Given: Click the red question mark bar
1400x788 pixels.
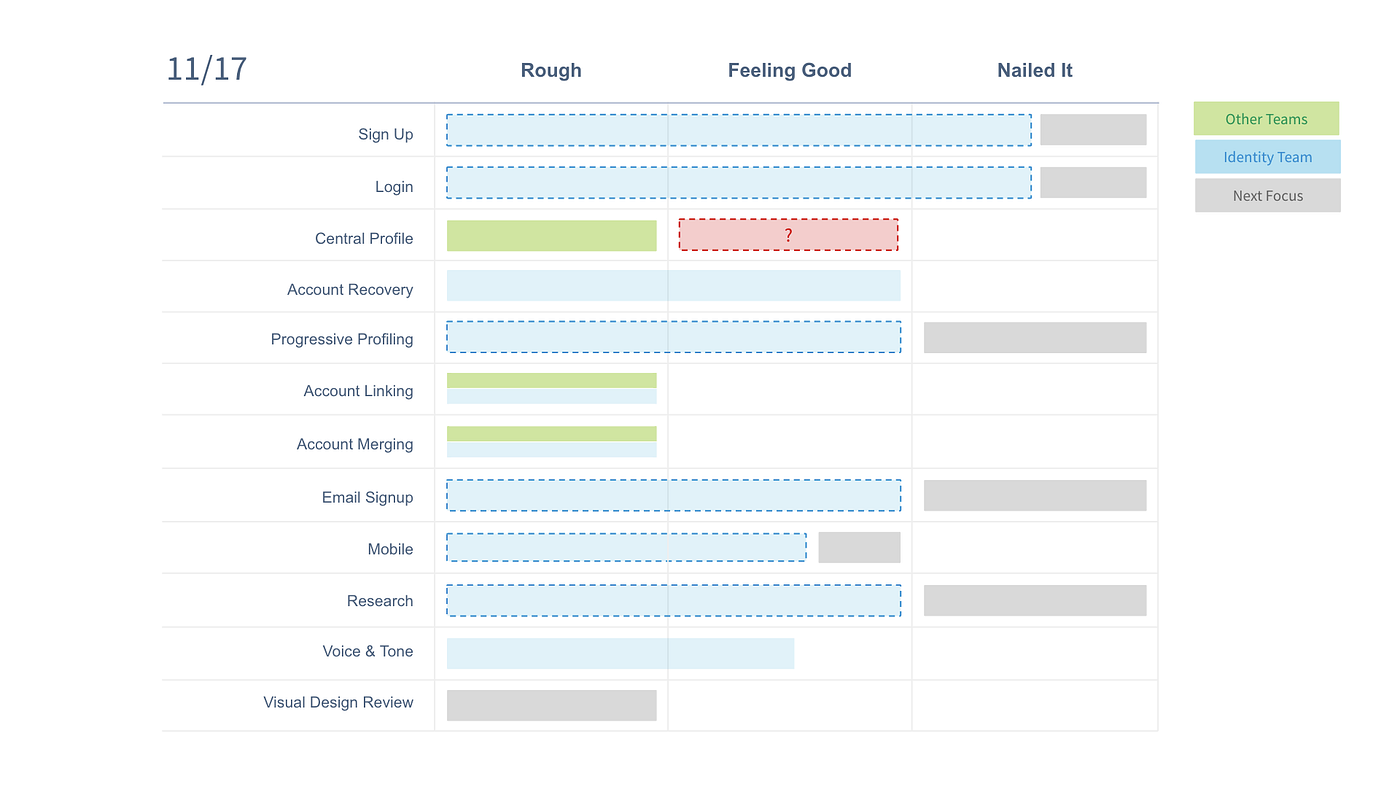Looking at the screenshot, I should click(788, 235).
